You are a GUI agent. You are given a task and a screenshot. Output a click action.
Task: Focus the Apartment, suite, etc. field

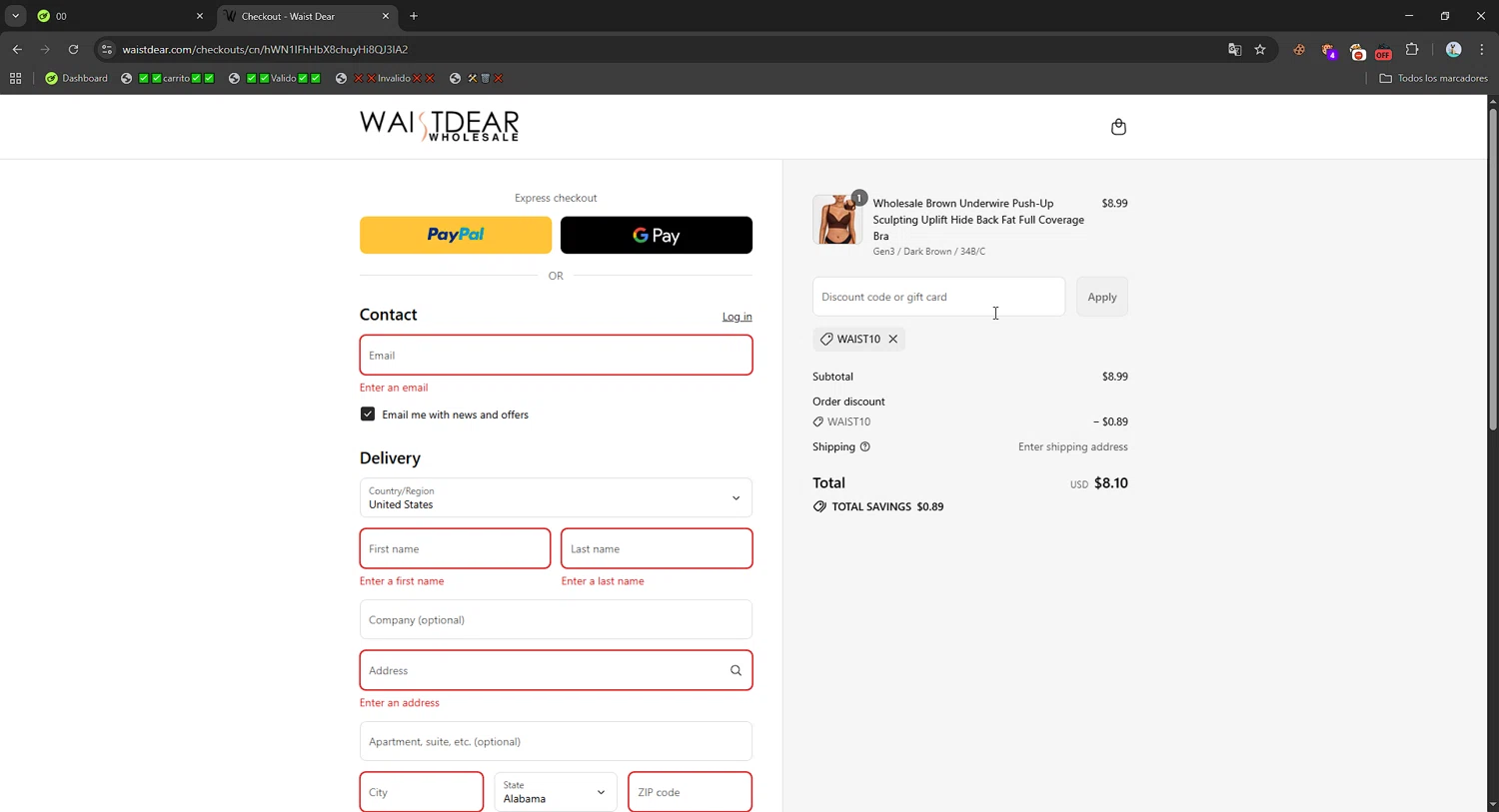coord(556,741)
